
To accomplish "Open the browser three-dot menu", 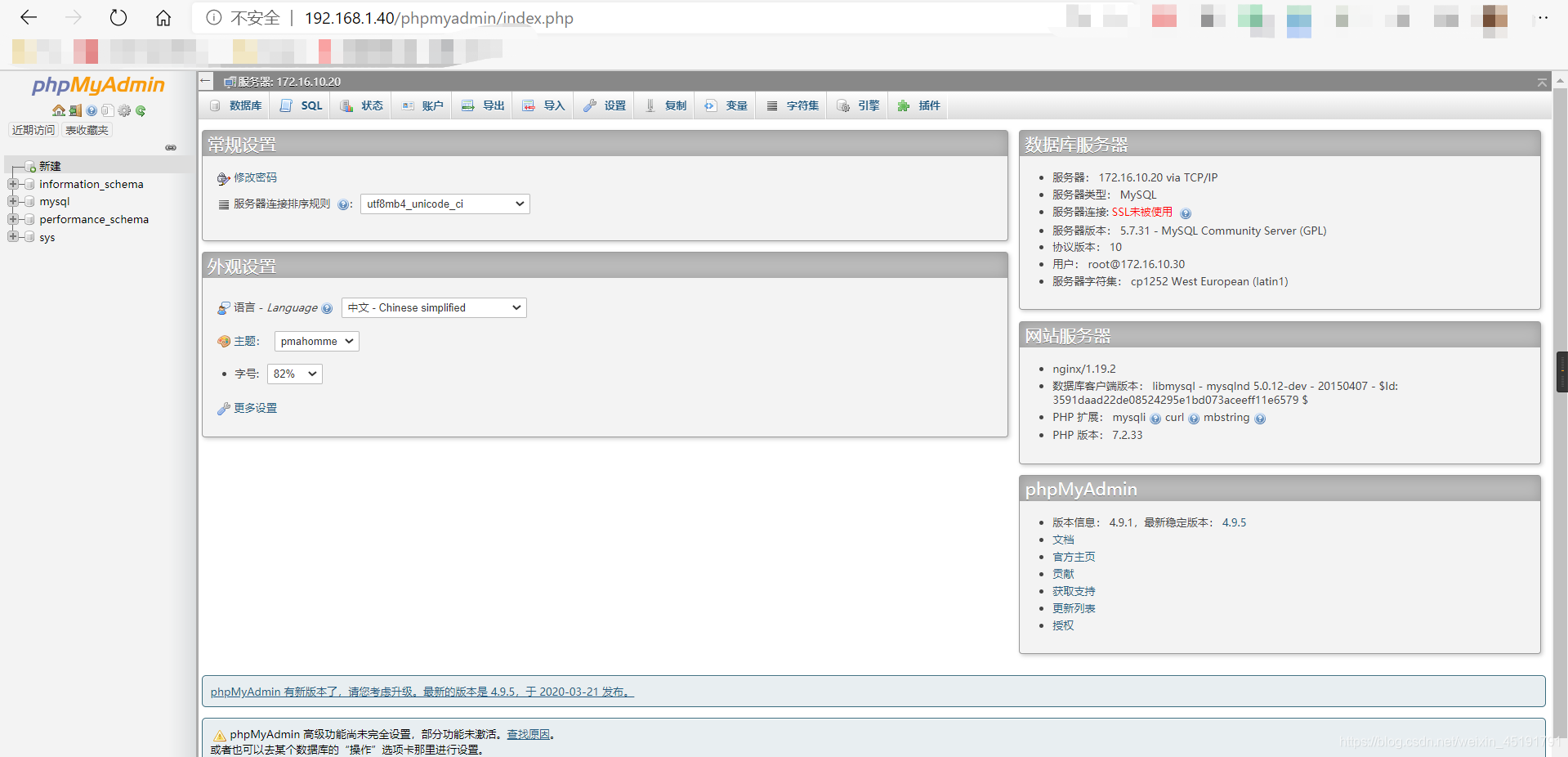I will 1543,17.
